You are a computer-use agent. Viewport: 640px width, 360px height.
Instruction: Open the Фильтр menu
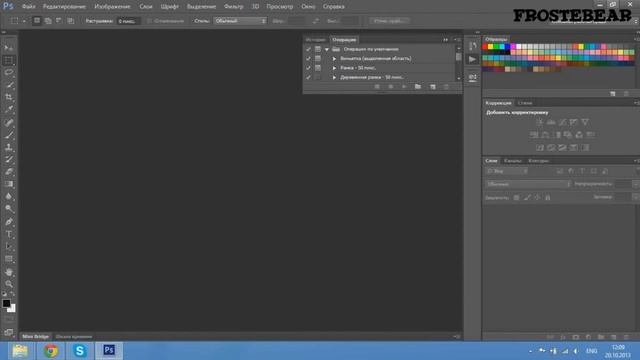(x=233, y=7)
